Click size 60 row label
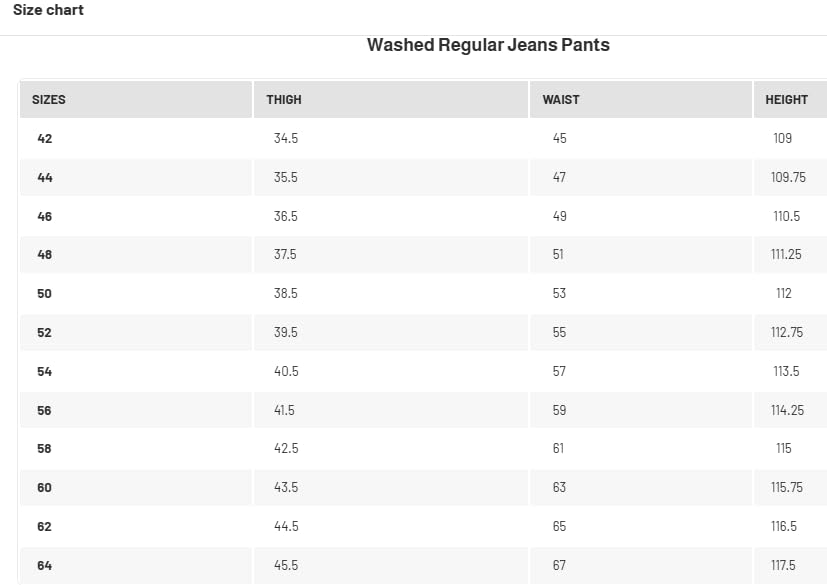 pos(45,488)
